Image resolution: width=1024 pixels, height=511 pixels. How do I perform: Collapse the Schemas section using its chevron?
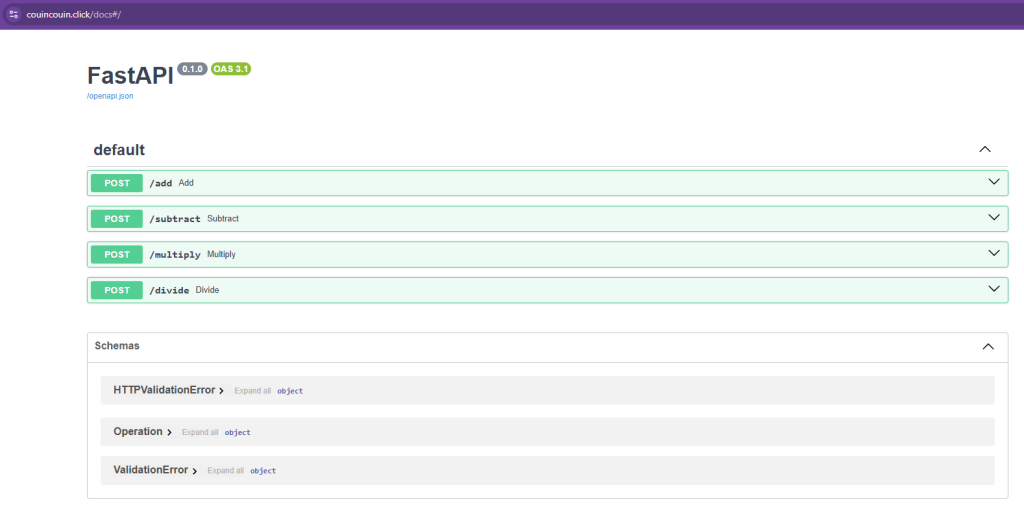tap(987, 346)
